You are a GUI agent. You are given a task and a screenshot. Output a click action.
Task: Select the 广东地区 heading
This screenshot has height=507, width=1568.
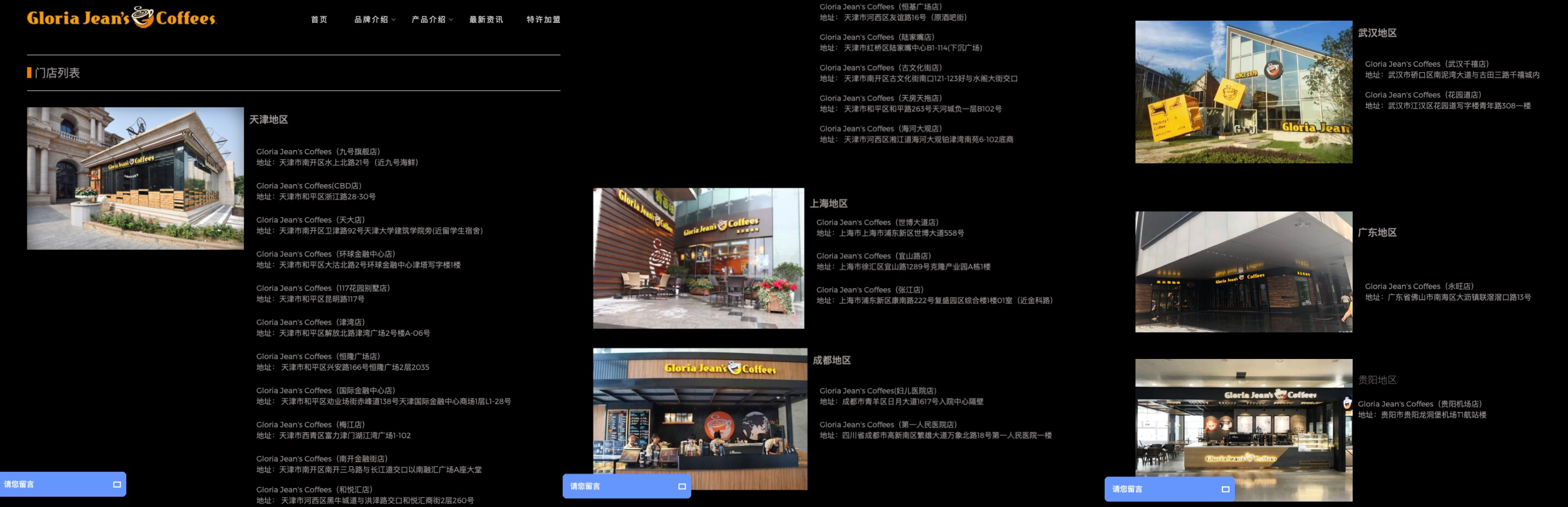coord(1377,232)
